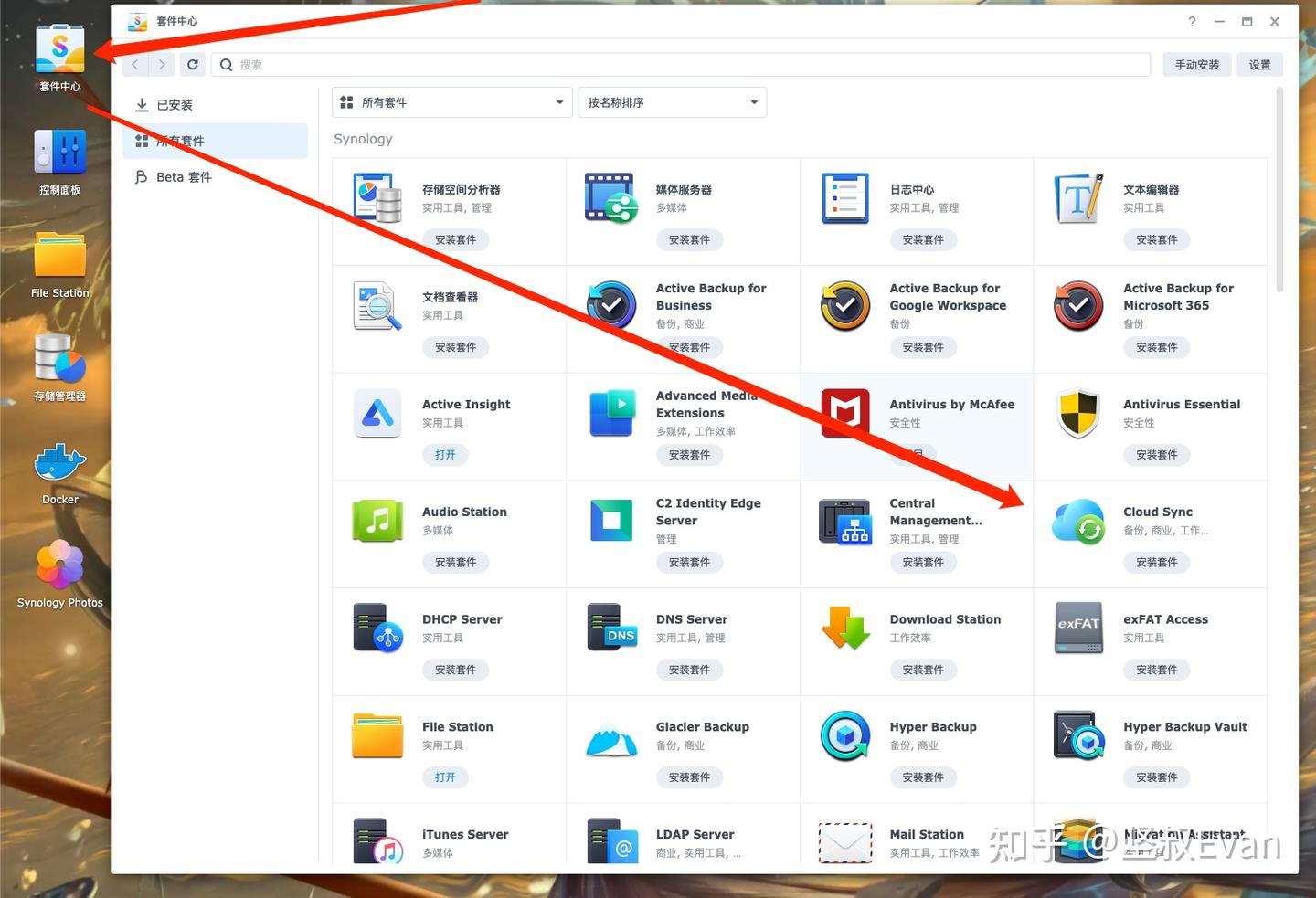Click the Antivirus Essential shield icon
The image size is (1316, 898).
point(1078,413)
